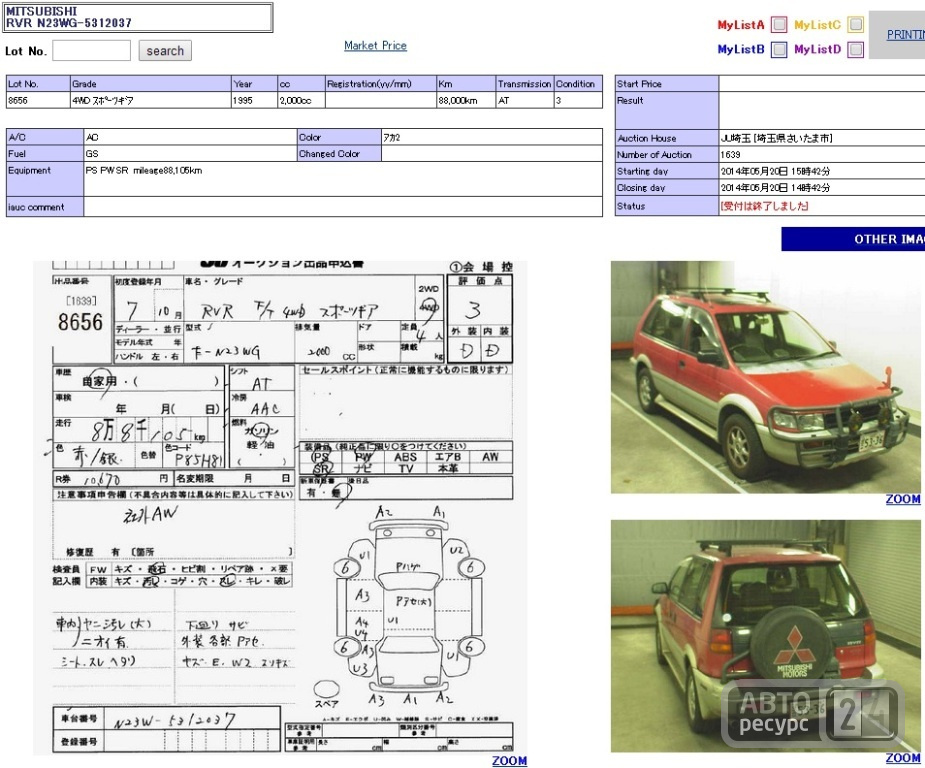925x768 pixels.
Task: Click the auction sheet image
Action: point(280,507)
